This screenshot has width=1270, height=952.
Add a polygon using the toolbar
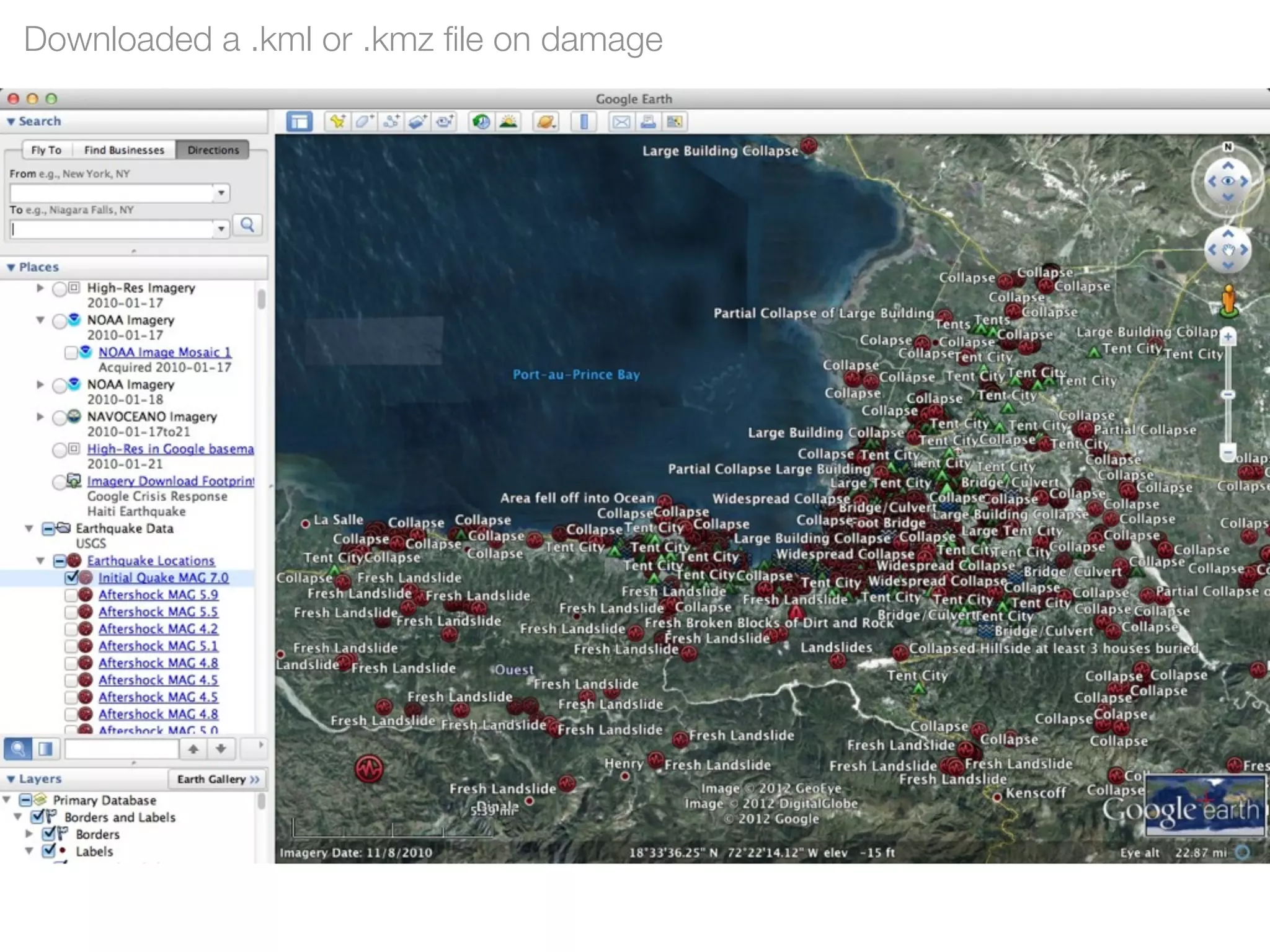[x=364, y=121]
